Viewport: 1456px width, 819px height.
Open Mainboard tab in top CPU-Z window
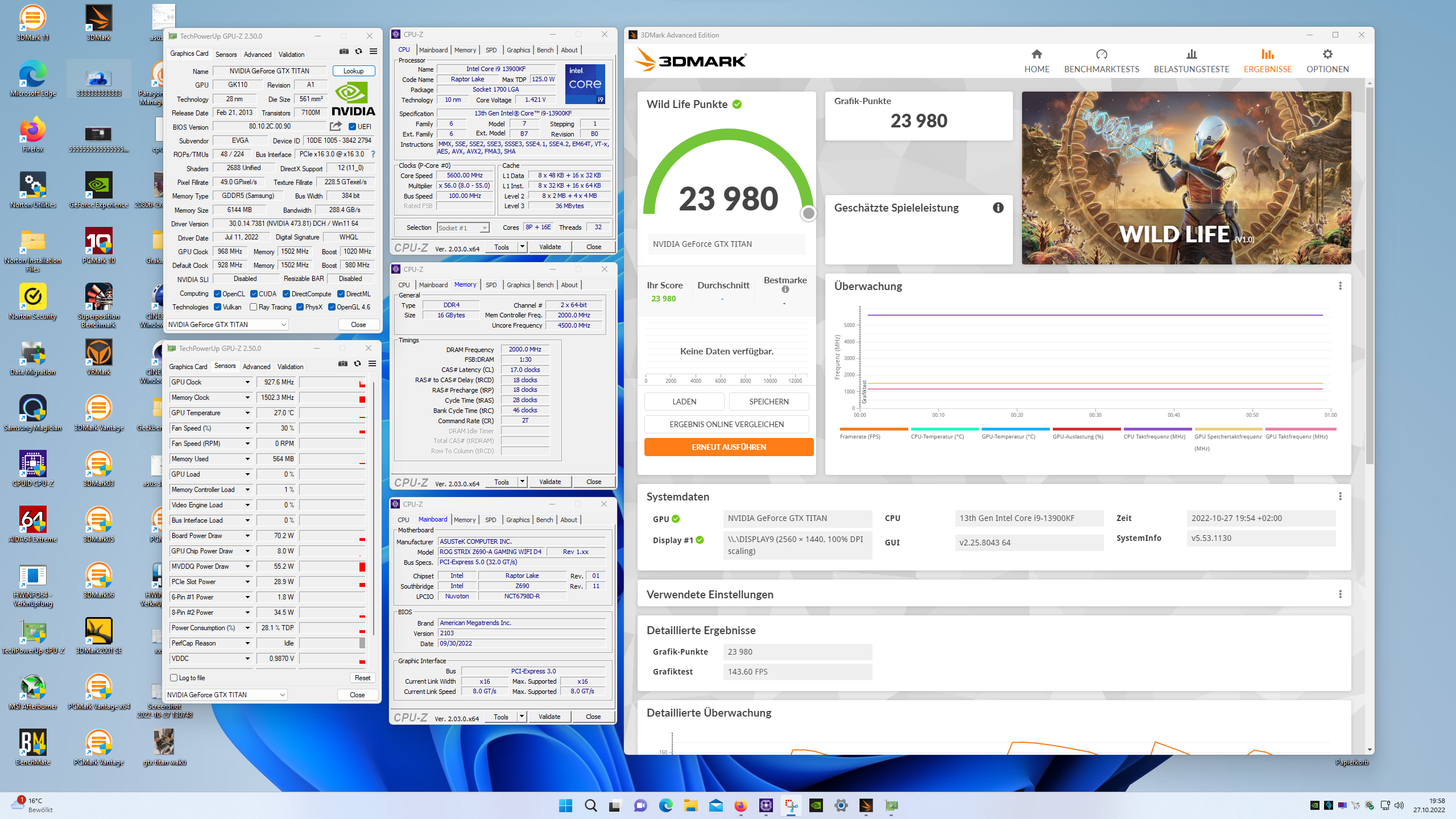(433, 50)
